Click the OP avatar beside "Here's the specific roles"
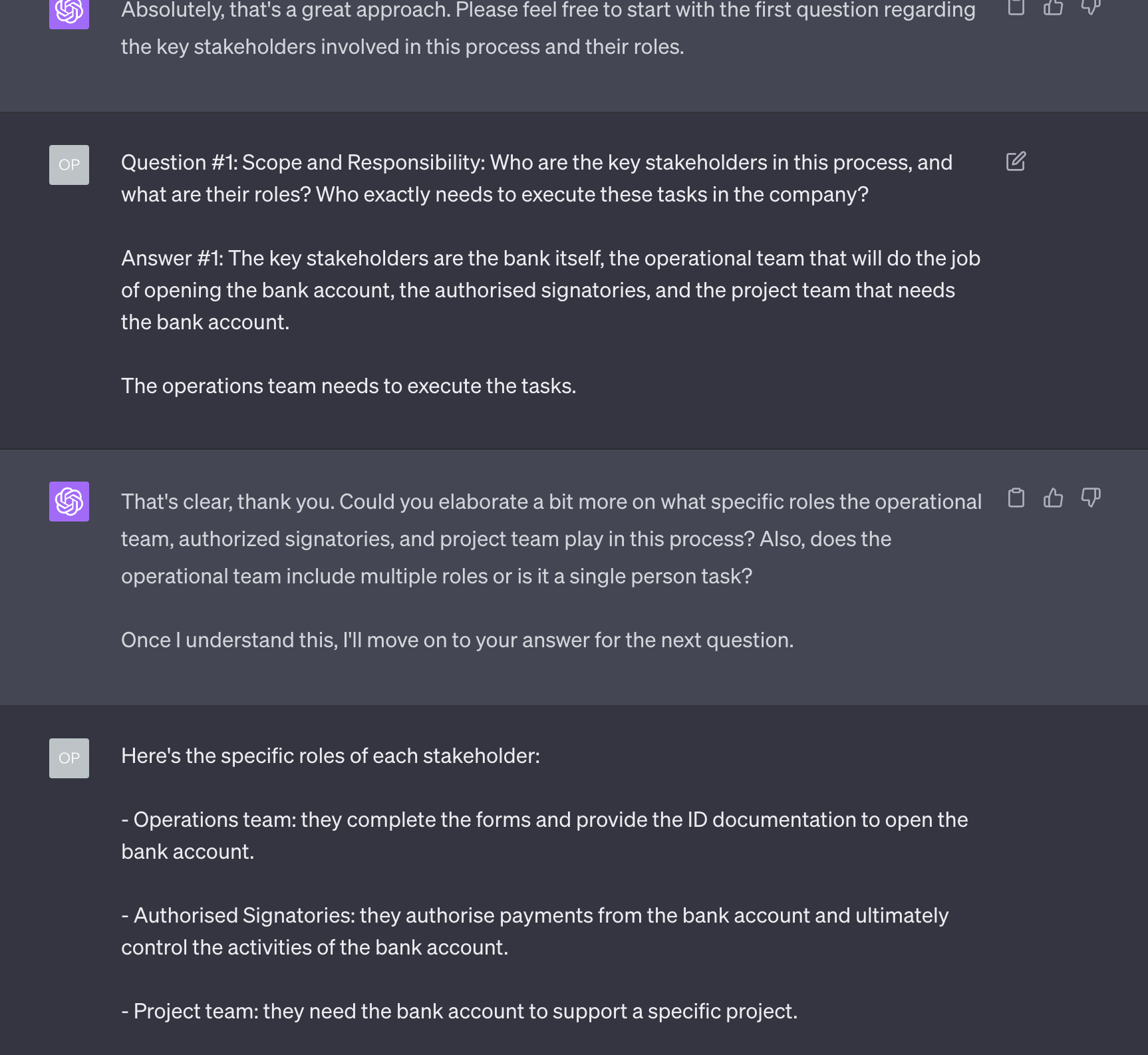Screen dimensions: 1148x1055 coord(69,758)
